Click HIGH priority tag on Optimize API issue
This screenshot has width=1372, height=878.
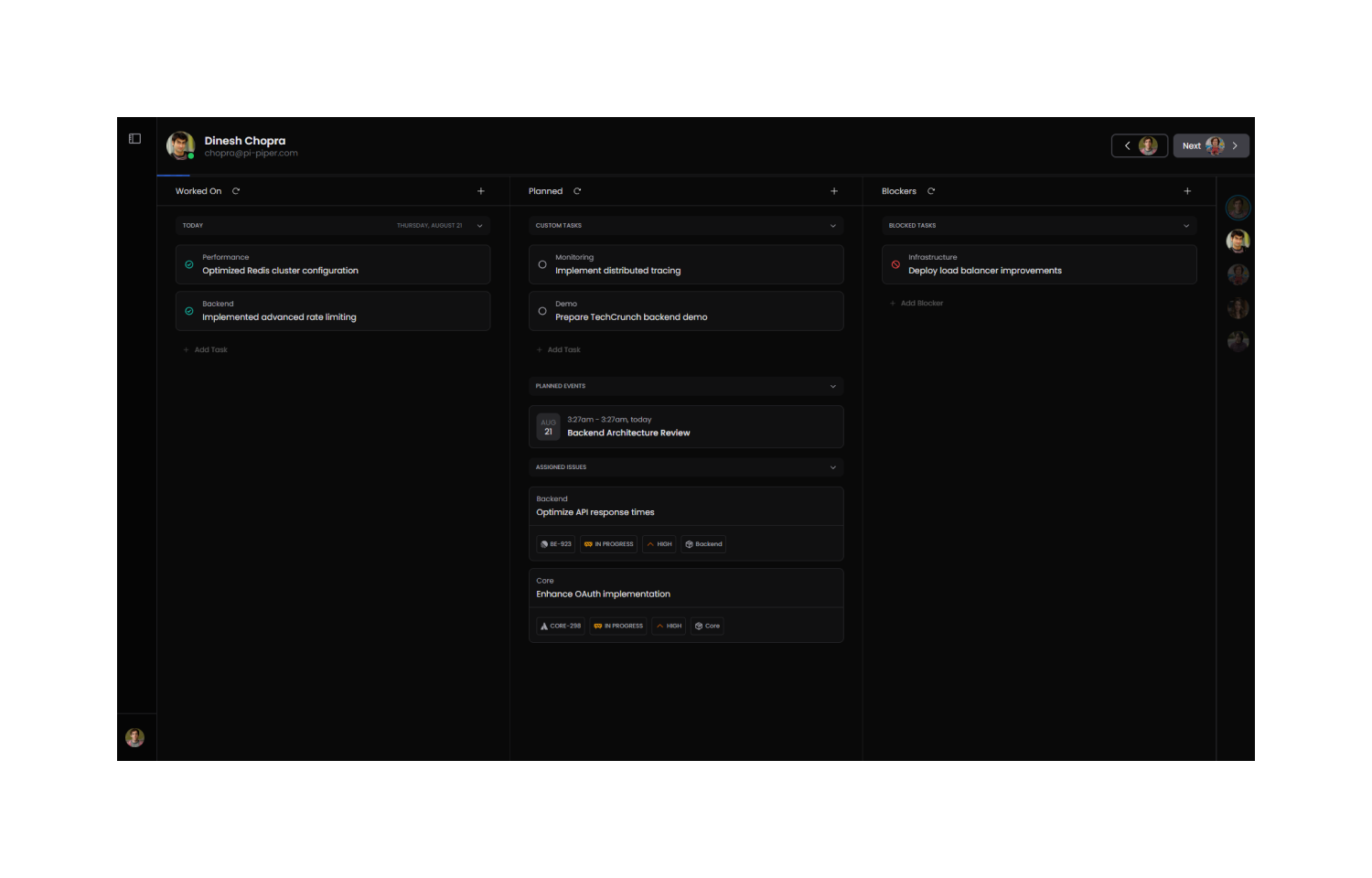tap(659, 544)
